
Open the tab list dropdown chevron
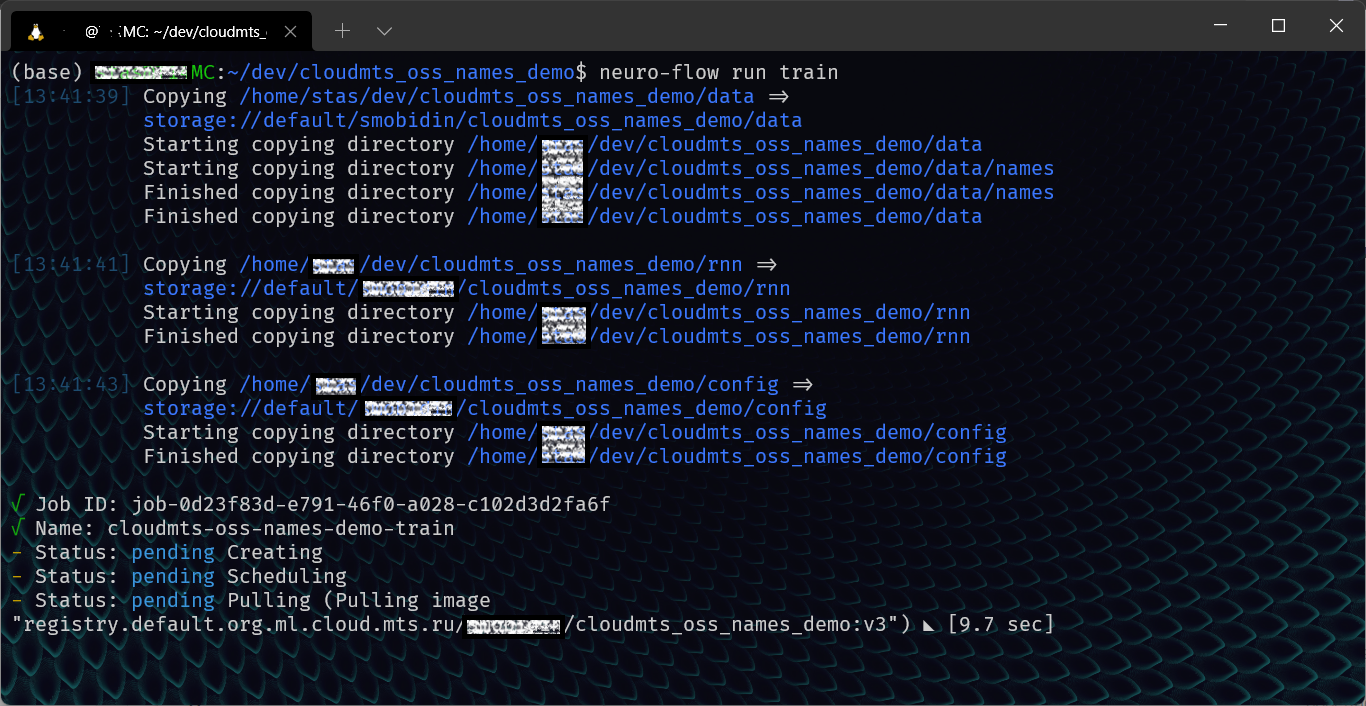(386, 30)
